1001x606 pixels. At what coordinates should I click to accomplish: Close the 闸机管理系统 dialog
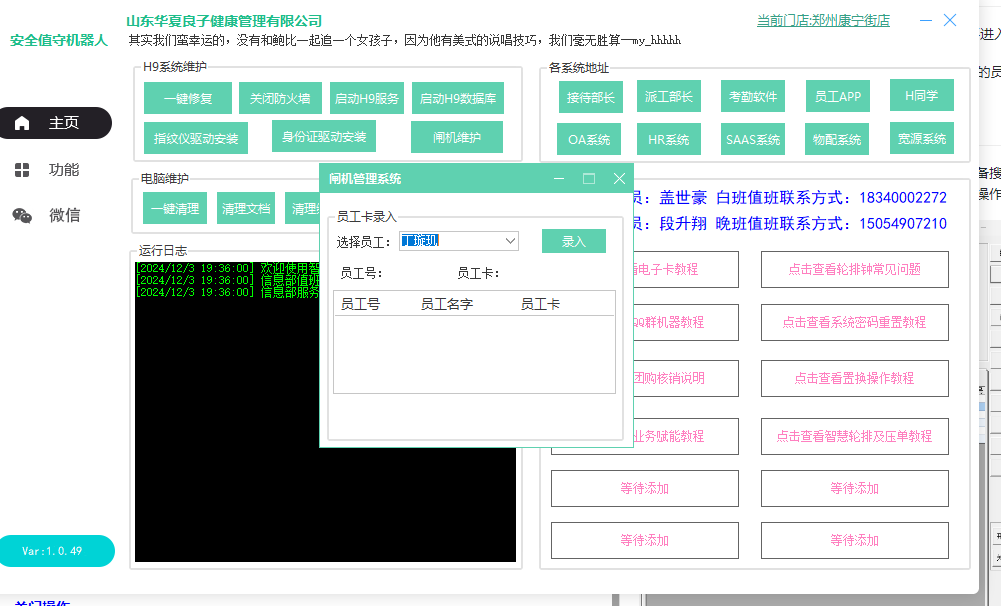[x=619, y=179]
